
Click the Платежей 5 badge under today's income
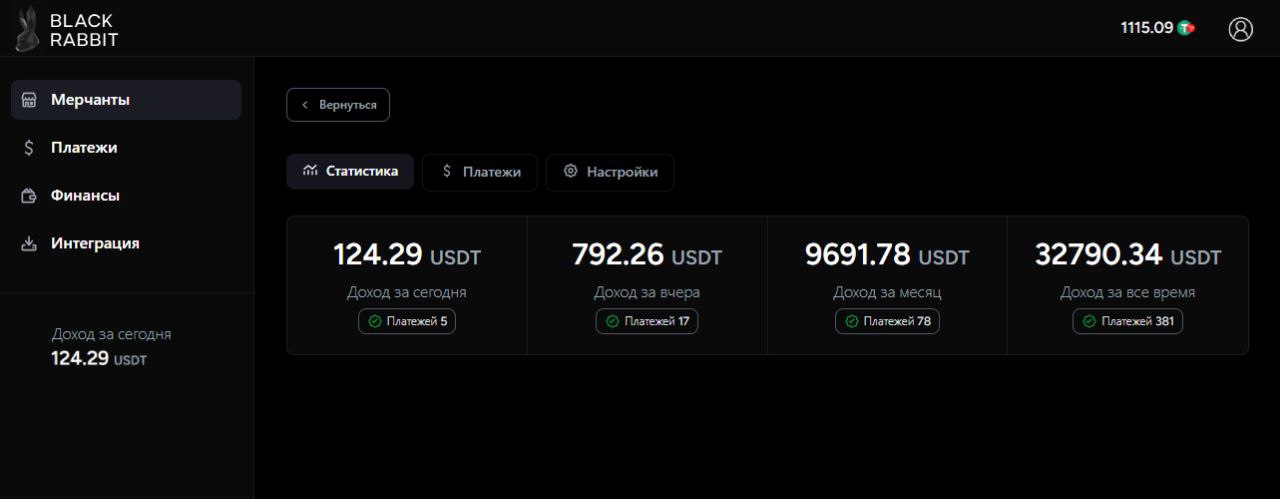tap(407, 321)
